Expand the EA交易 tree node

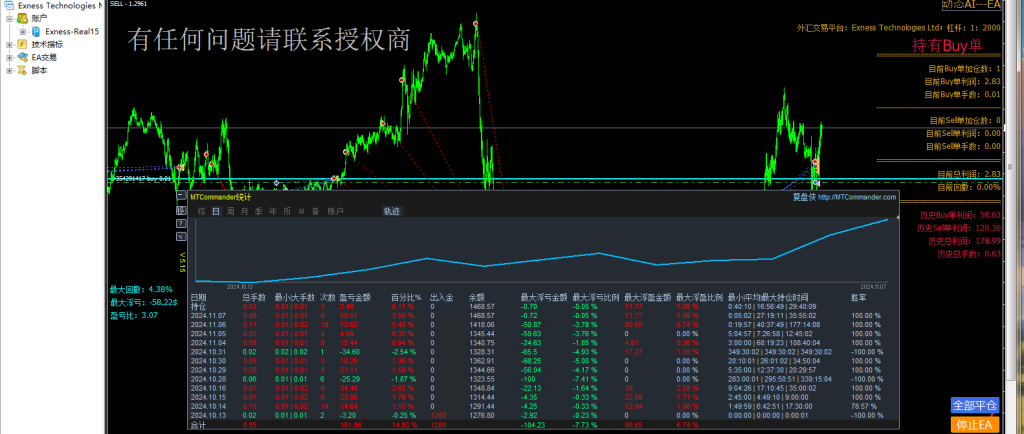pyautogui.click(x=9, y=57)
